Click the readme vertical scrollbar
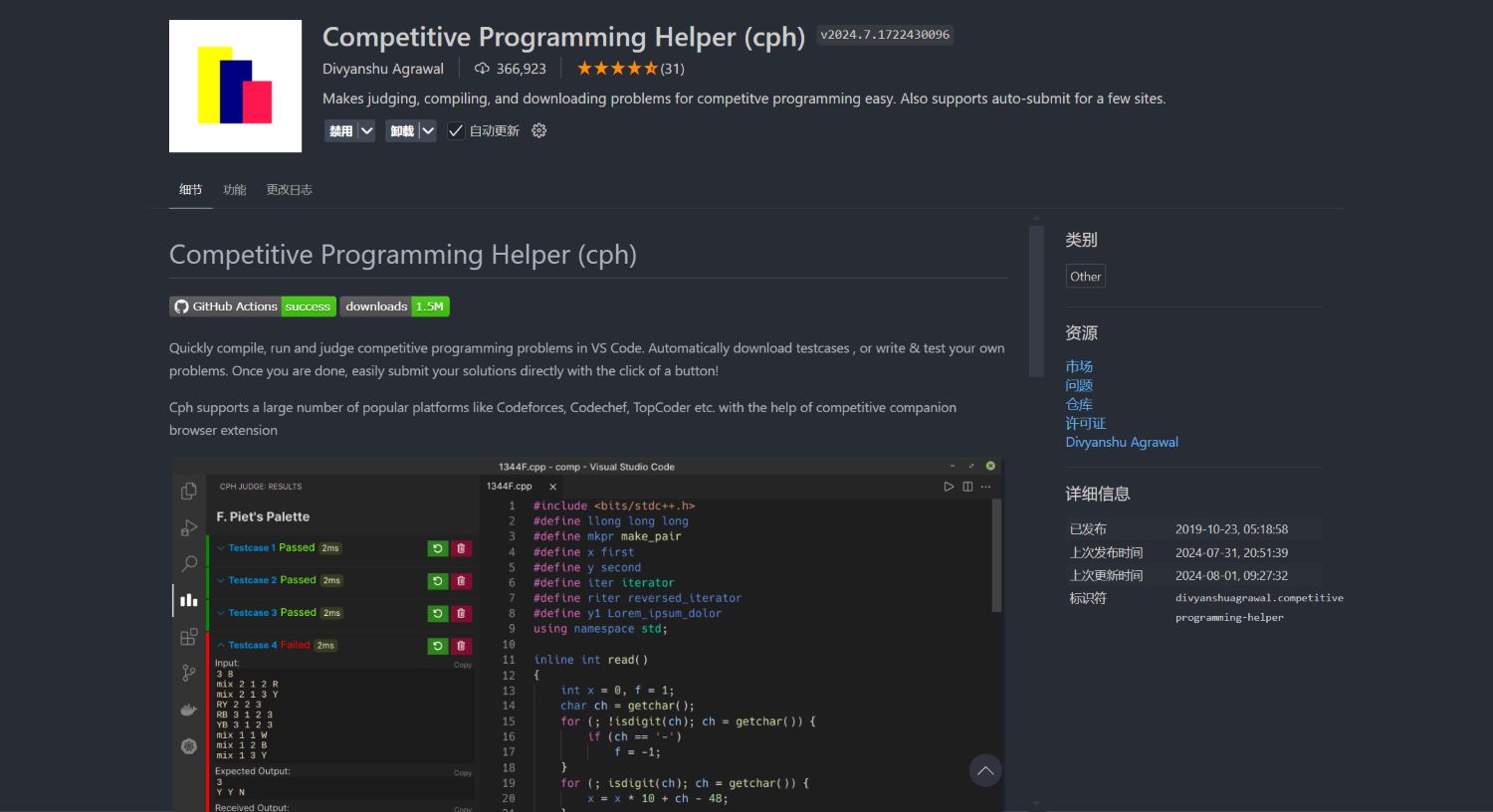 [x=1036, y=302]
